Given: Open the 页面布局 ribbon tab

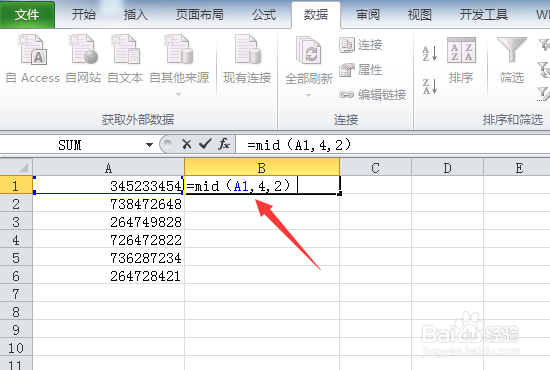Looking at the screenshot, I should coord(200,15).
